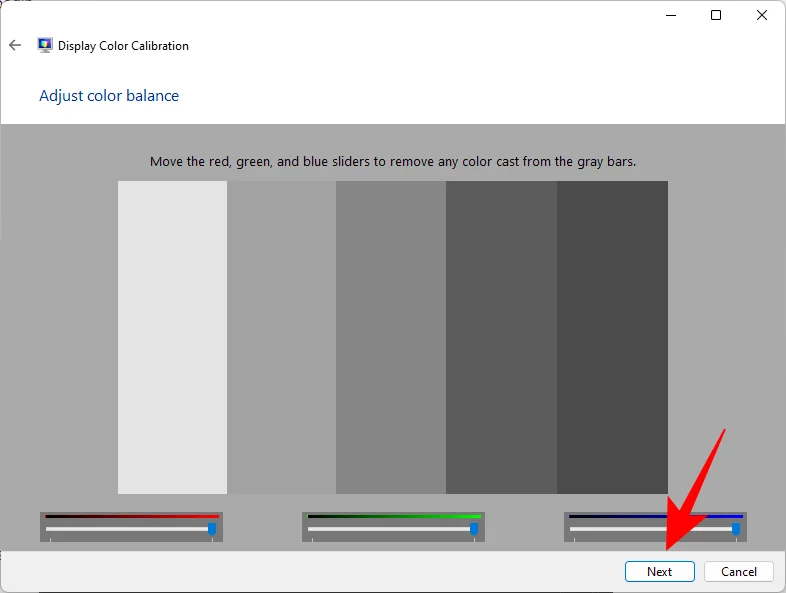Click Next to continue calibration
This screenshot has width=786, height=593.
[x=659, y=571]
